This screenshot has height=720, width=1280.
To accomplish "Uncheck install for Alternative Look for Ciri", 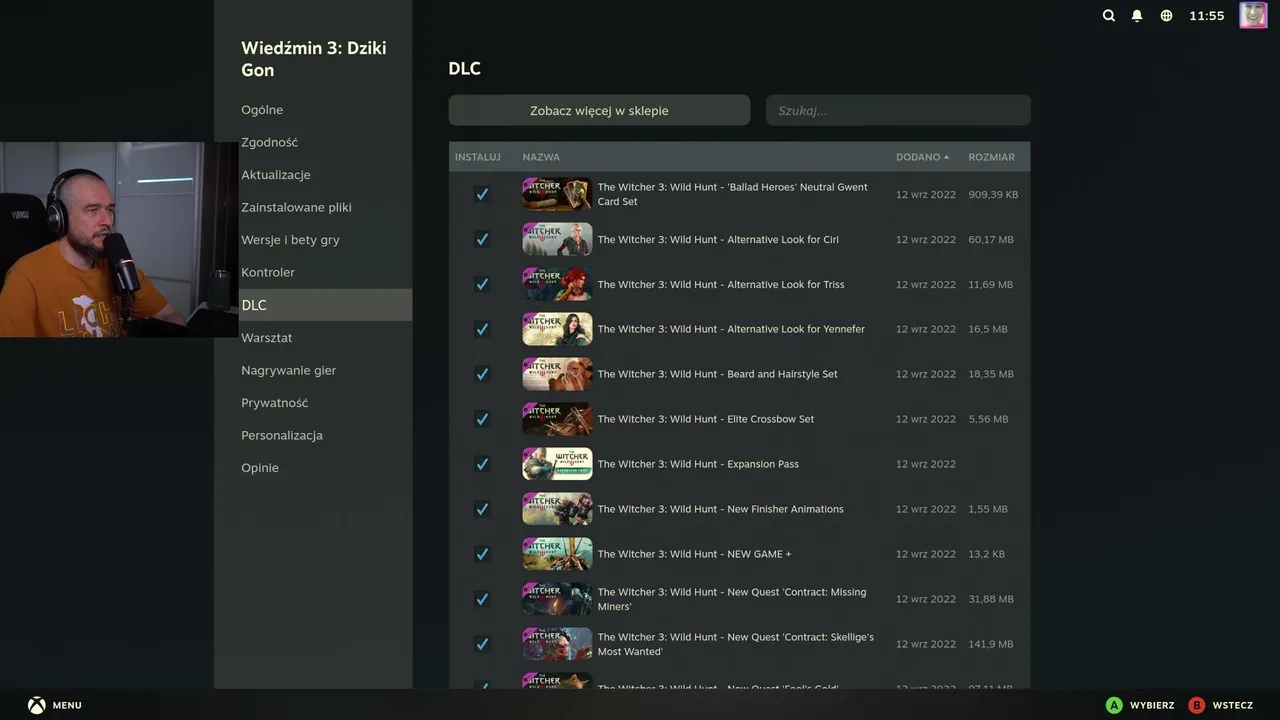I will point(482,239).
